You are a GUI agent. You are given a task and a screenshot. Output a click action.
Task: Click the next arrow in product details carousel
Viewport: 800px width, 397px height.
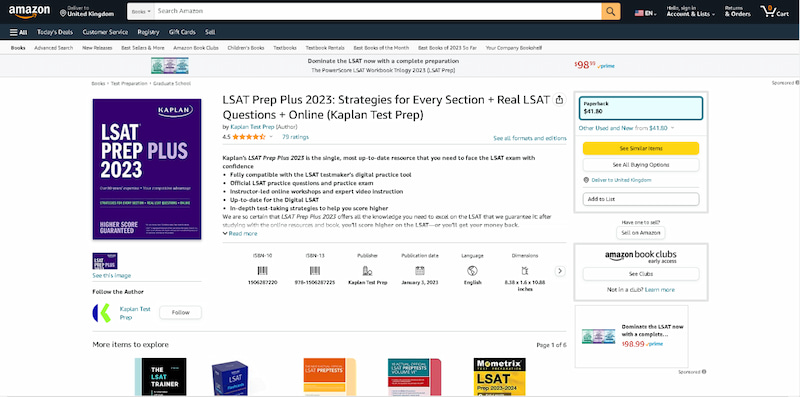[560, 271]
